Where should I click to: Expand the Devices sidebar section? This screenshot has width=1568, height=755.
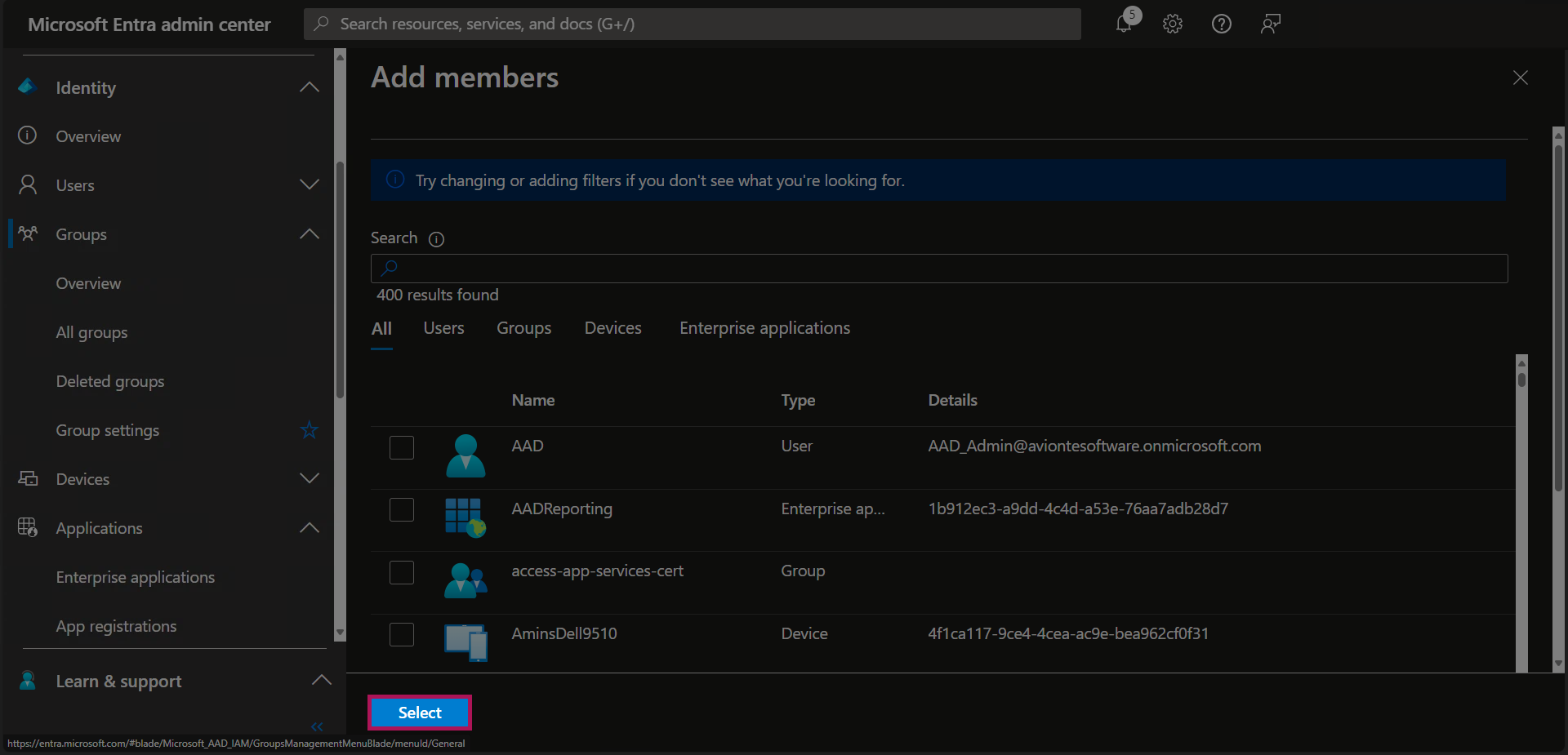pos(309,479)
